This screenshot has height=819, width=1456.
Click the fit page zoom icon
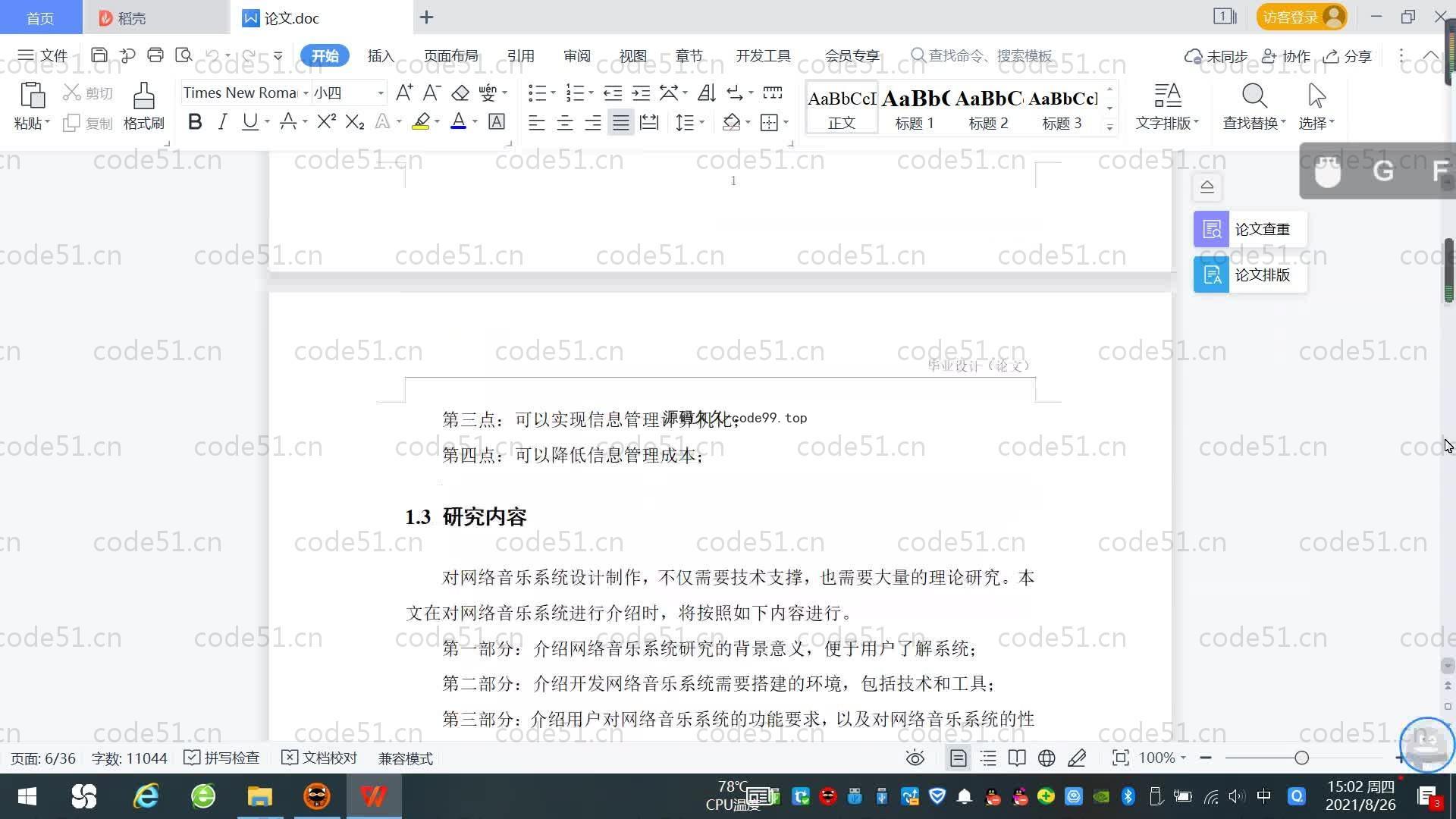pos(1120,758)
